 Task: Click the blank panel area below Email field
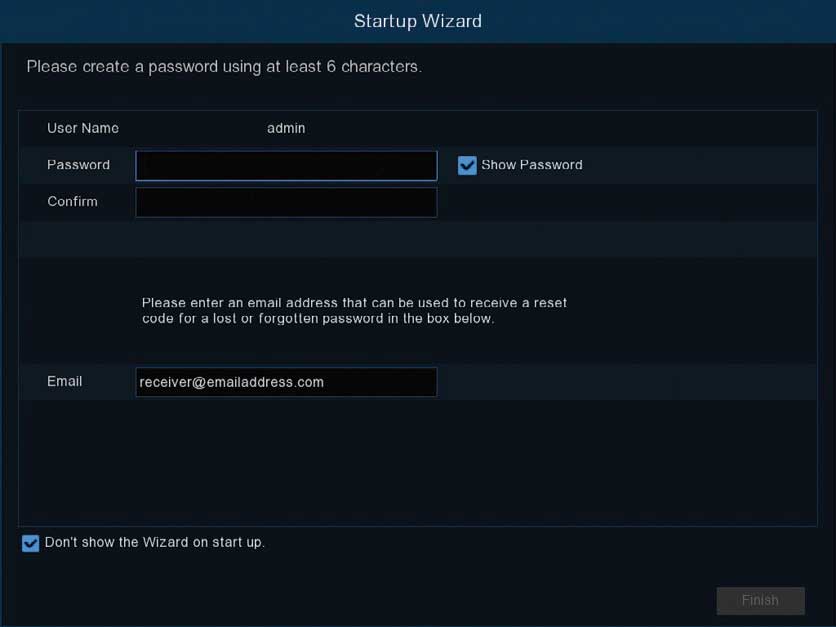point(417,460)
